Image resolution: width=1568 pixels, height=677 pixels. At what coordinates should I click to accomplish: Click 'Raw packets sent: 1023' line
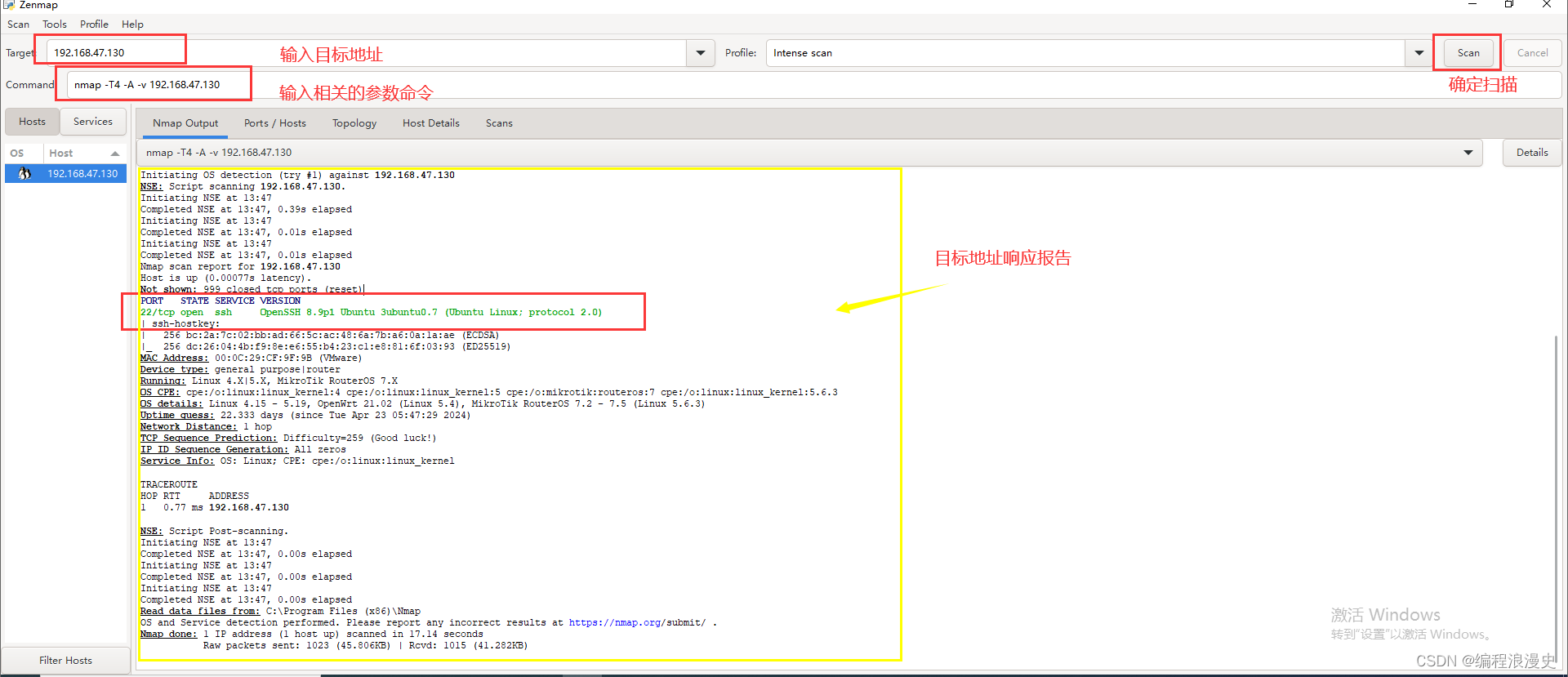click(365, 645)
